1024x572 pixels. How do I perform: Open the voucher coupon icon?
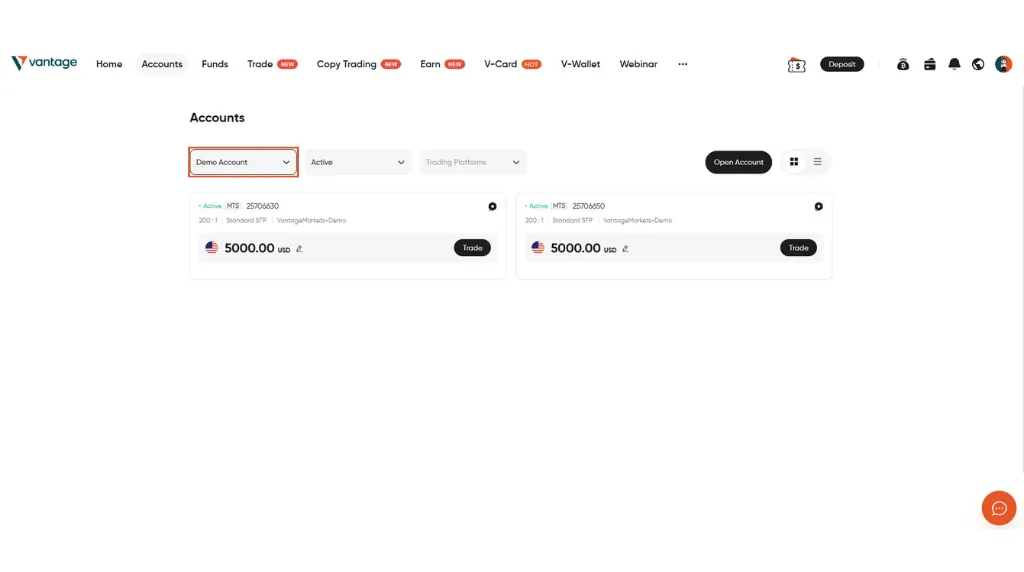click(x=796, y=65)
